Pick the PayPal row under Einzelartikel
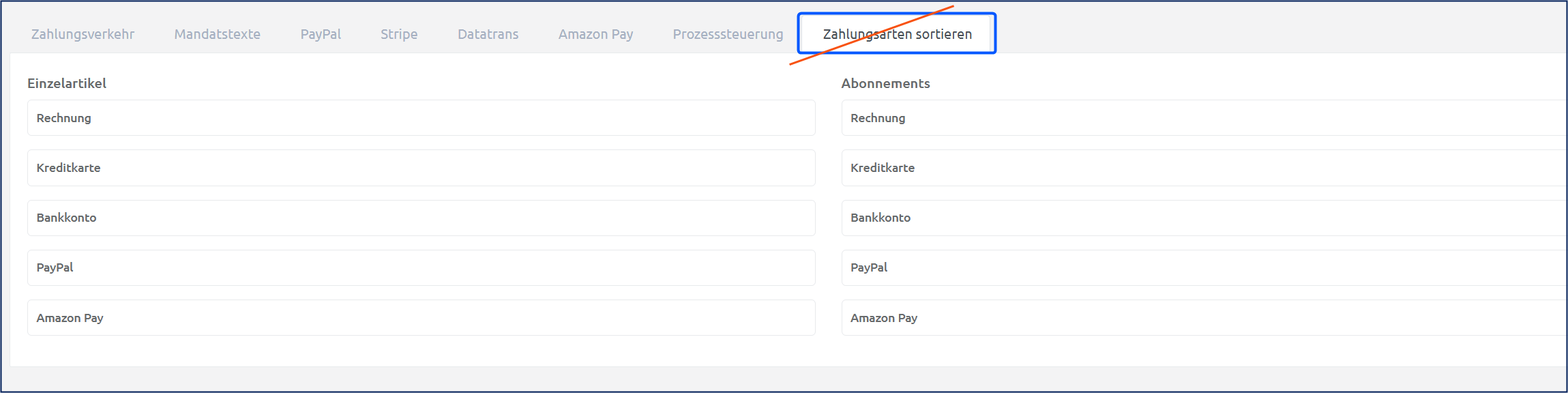1568x393 pixels. 421,267
